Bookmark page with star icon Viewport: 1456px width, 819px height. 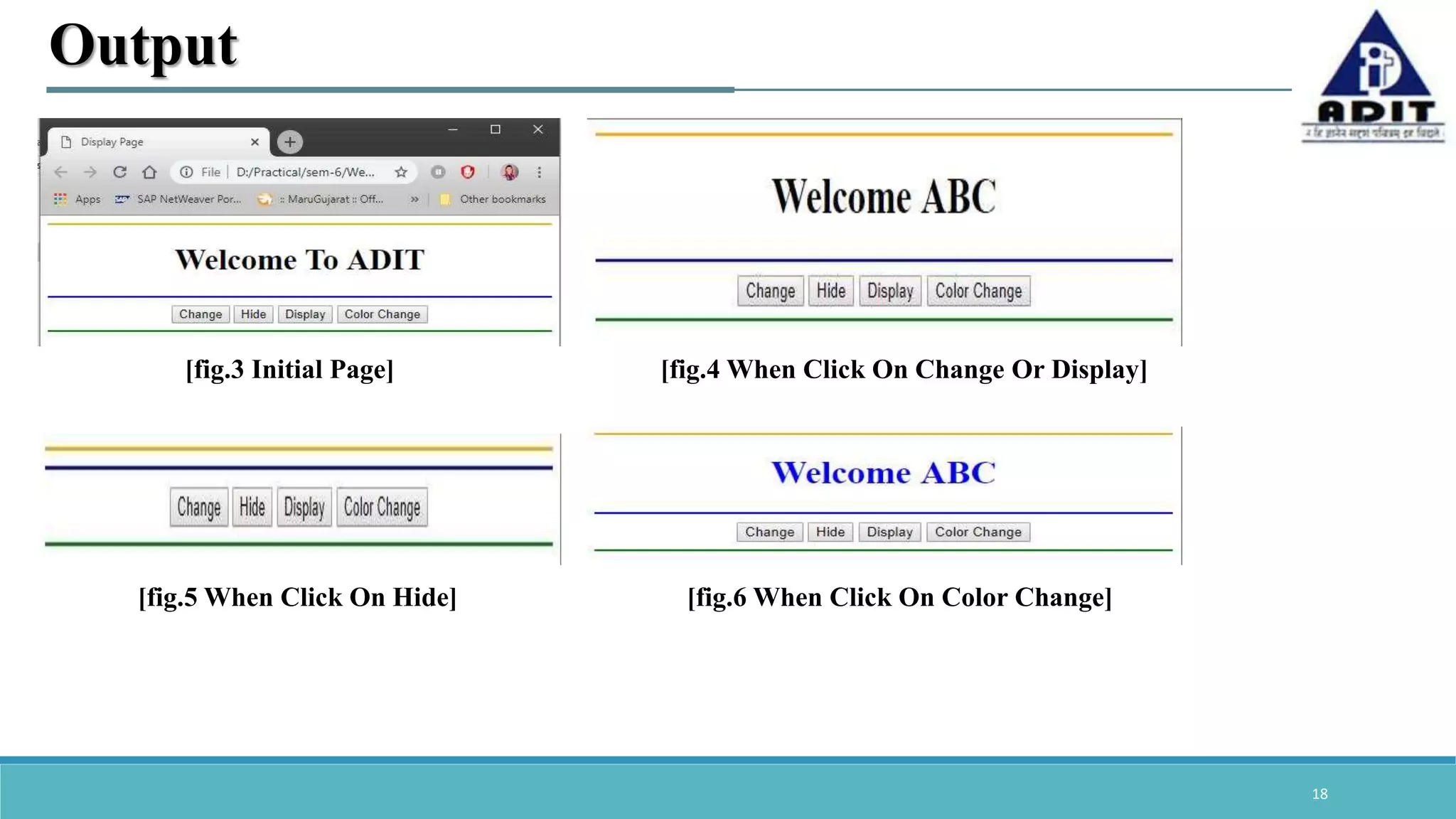click(401, 172)
